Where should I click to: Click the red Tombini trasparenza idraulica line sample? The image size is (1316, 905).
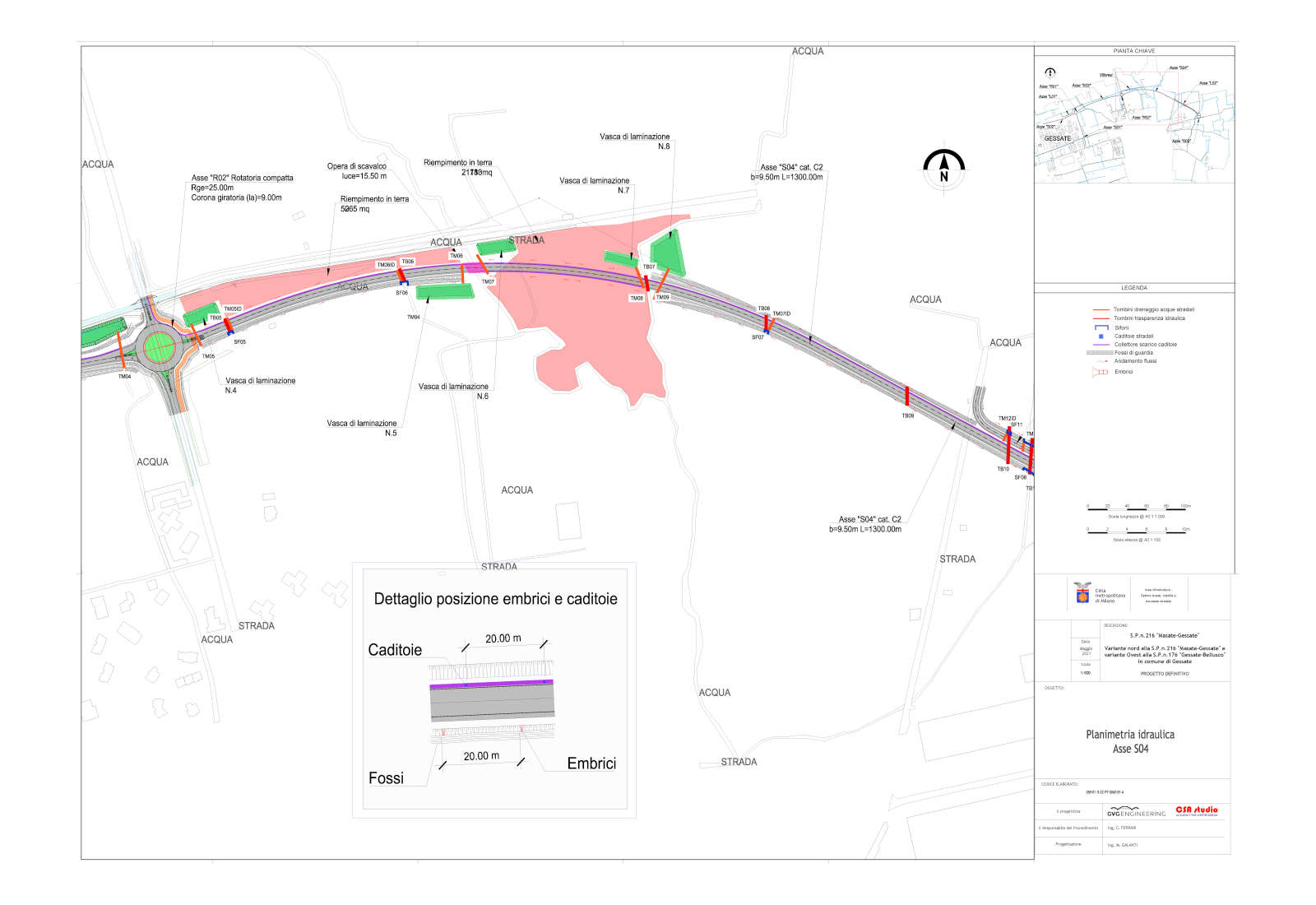tap(1101, 318)
